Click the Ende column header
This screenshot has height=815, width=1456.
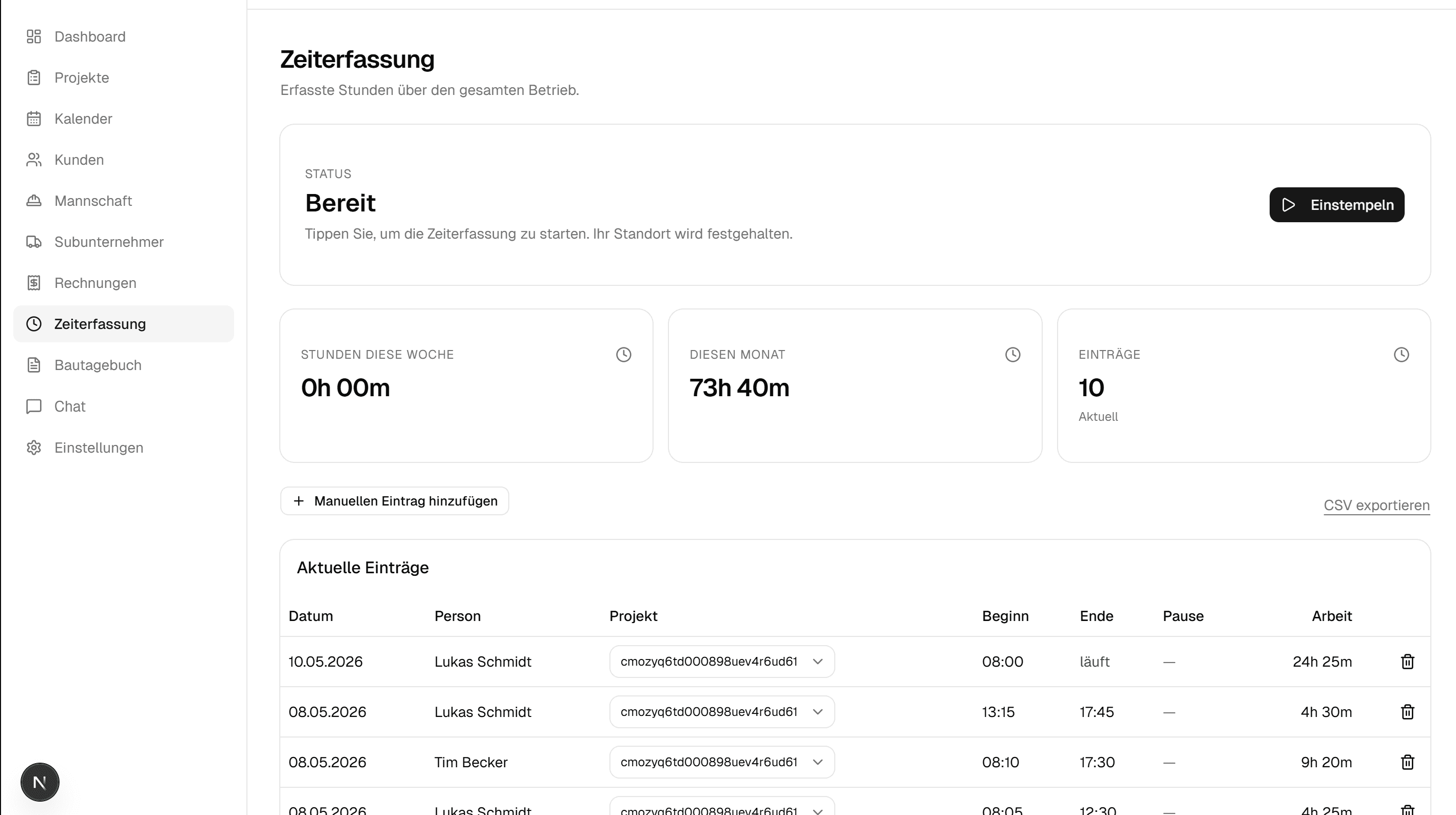point(1097,616)
